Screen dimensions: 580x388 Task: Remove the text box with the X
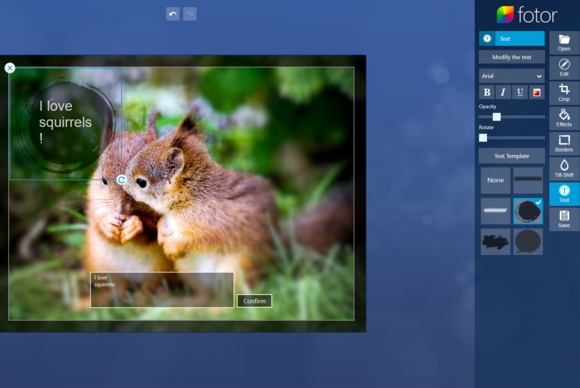pyautogui.click(x=10, y=68)
